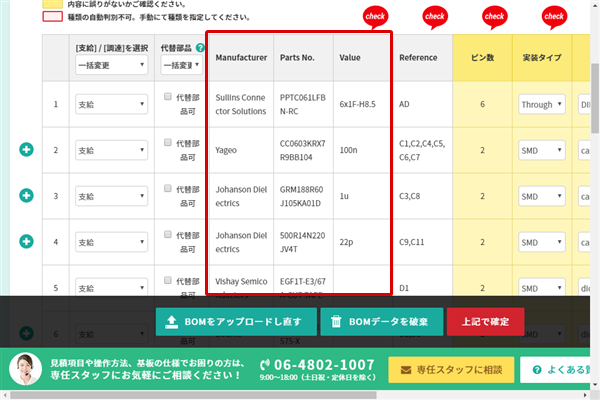The height and width of the screenshot is (400, 600).
Task: Click the horizontal scrollbar at the bottom
Action: (x=193, y=395)
